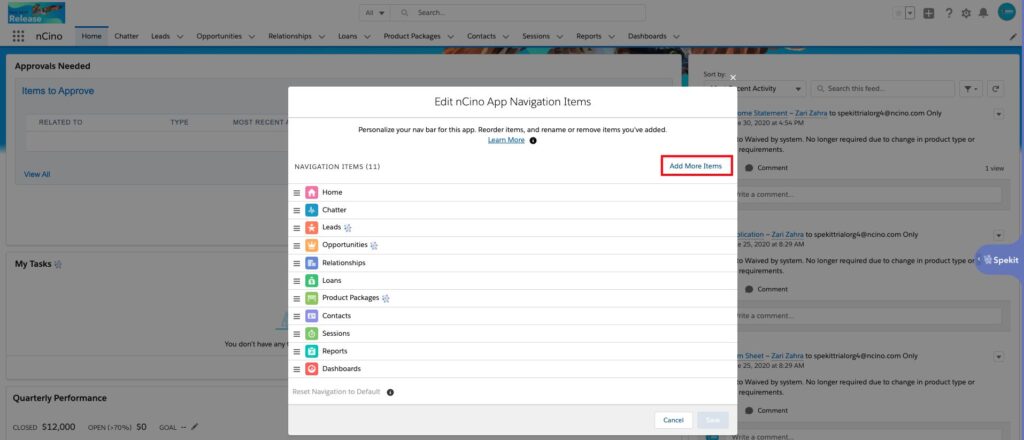Click drag handle beside Loans row
The height and width of the screenshot is (440, 1024).
click(x=296, y=281)
